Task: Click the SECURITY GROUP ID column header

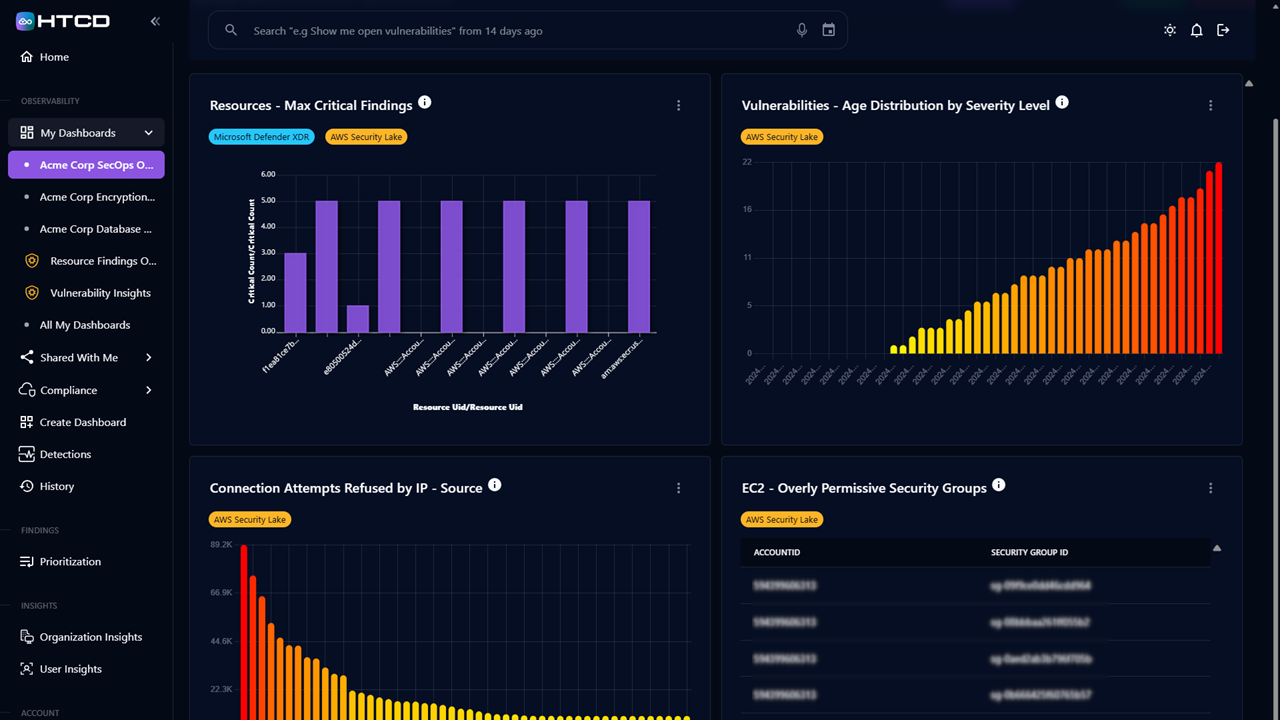Action: pyautogui.click(x=1030, y=552)
